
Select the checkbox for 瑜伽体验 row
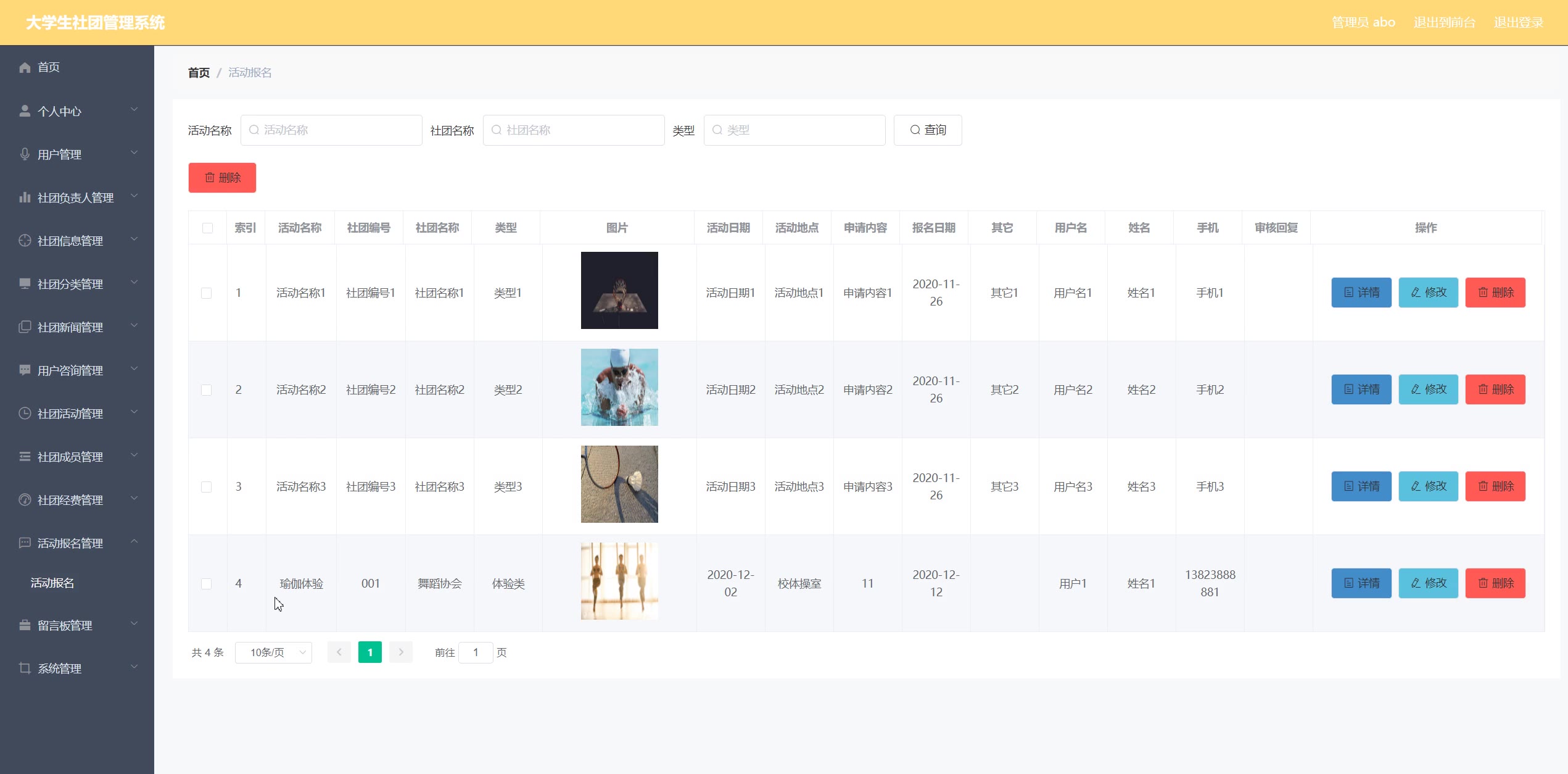point(207,584)
